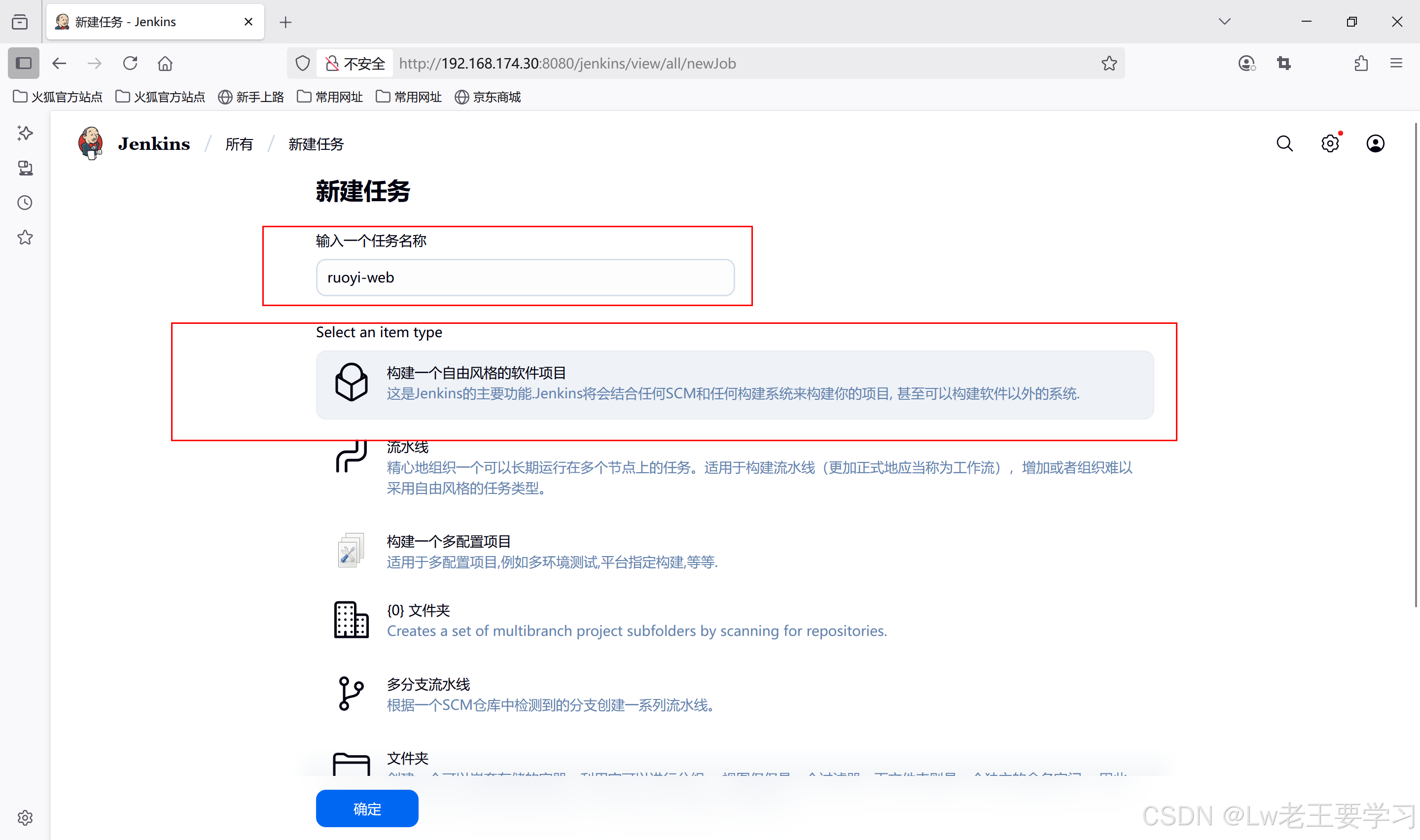The width and height of the screenshot is (1420, 840).
Task: Open the Firefox hamburger application menu
Action: click(x=1396, y=64)
